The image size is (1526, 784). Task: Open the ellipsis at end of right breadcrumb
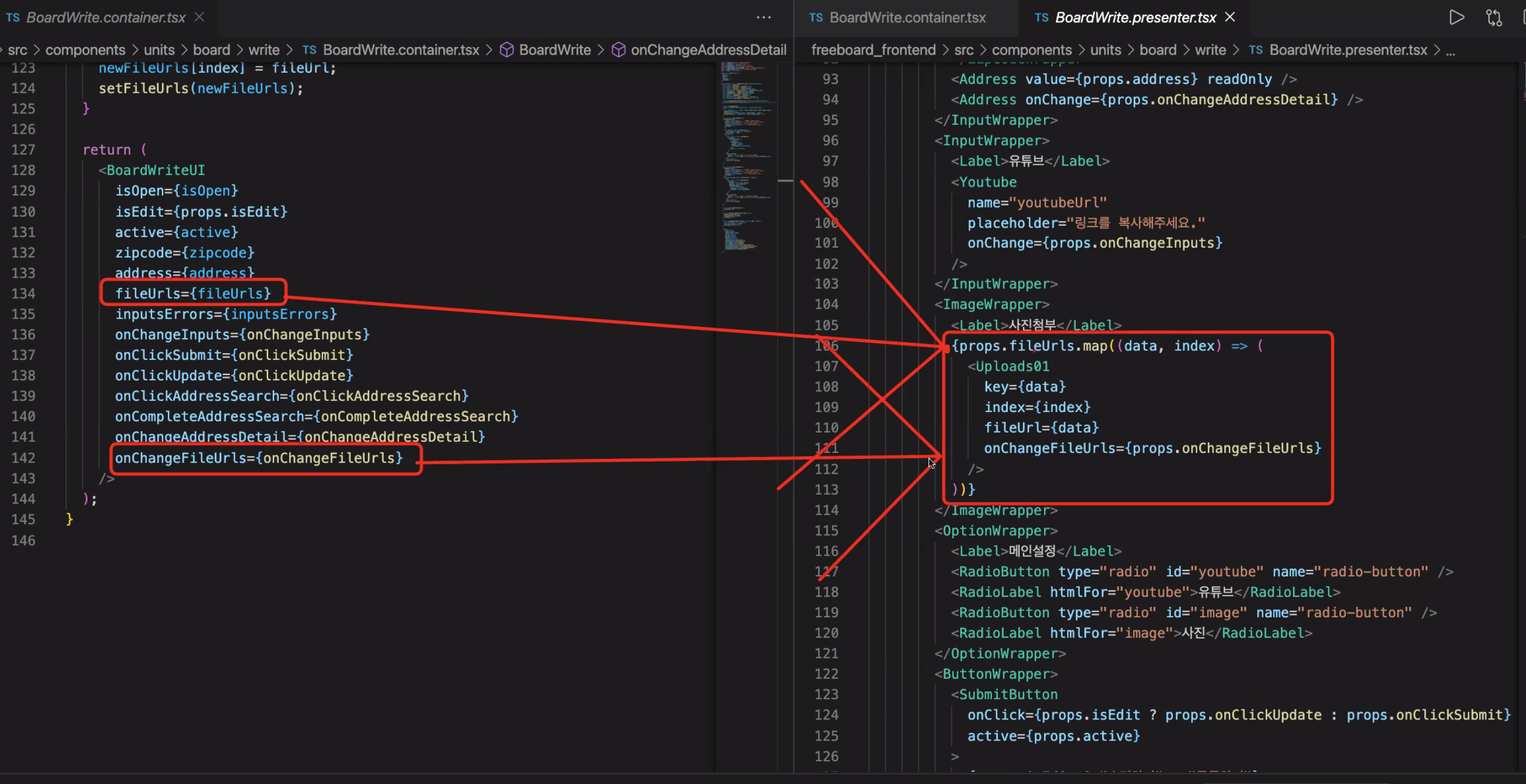pos(1450,51)
